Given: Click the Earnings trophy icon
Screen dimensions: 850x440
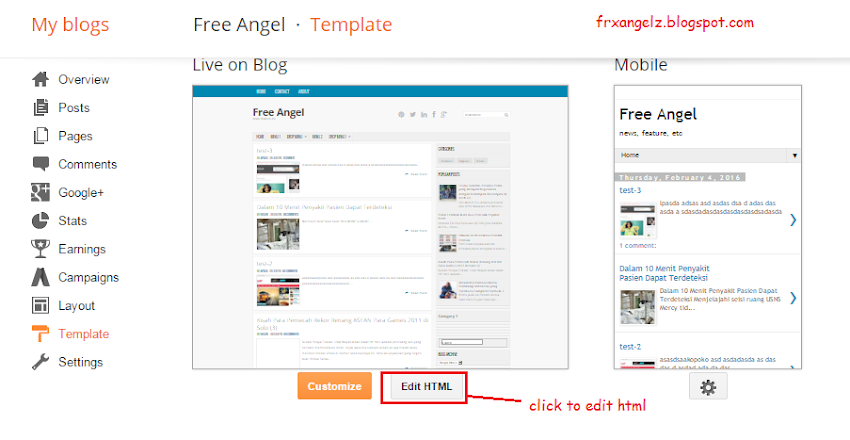Looking at the screenshot, I should click(40, 249).
